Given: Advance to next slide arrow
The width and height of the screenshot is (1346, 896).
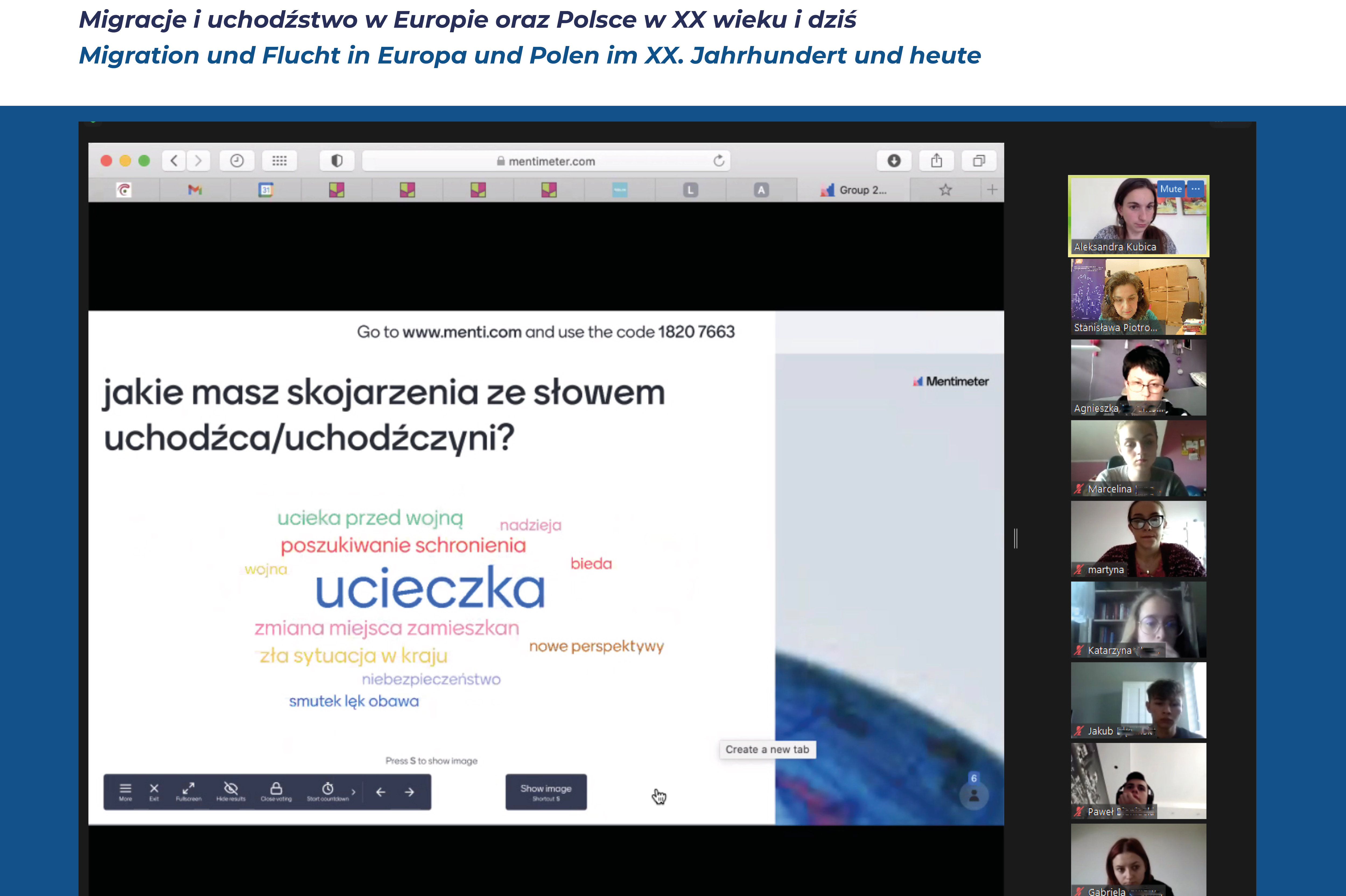Looking at the screenshot, I should [x=409, y=792].
